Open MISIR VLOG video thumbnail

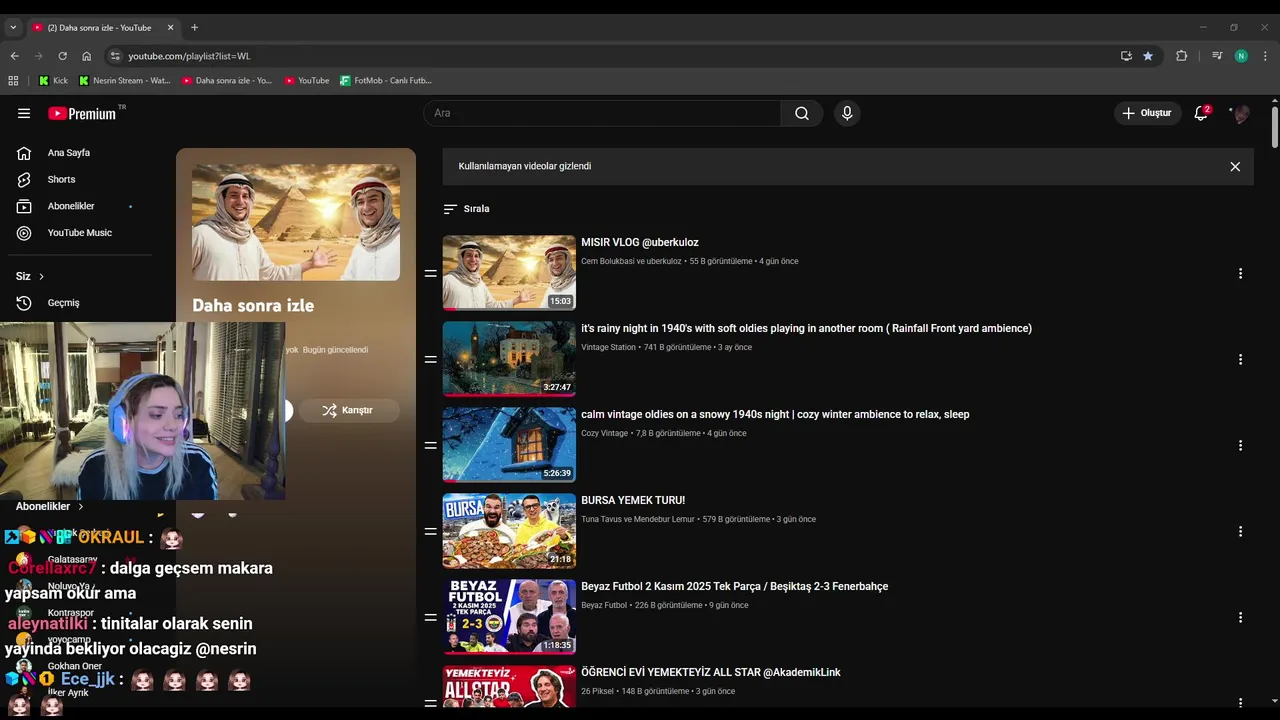pos(509,273)
